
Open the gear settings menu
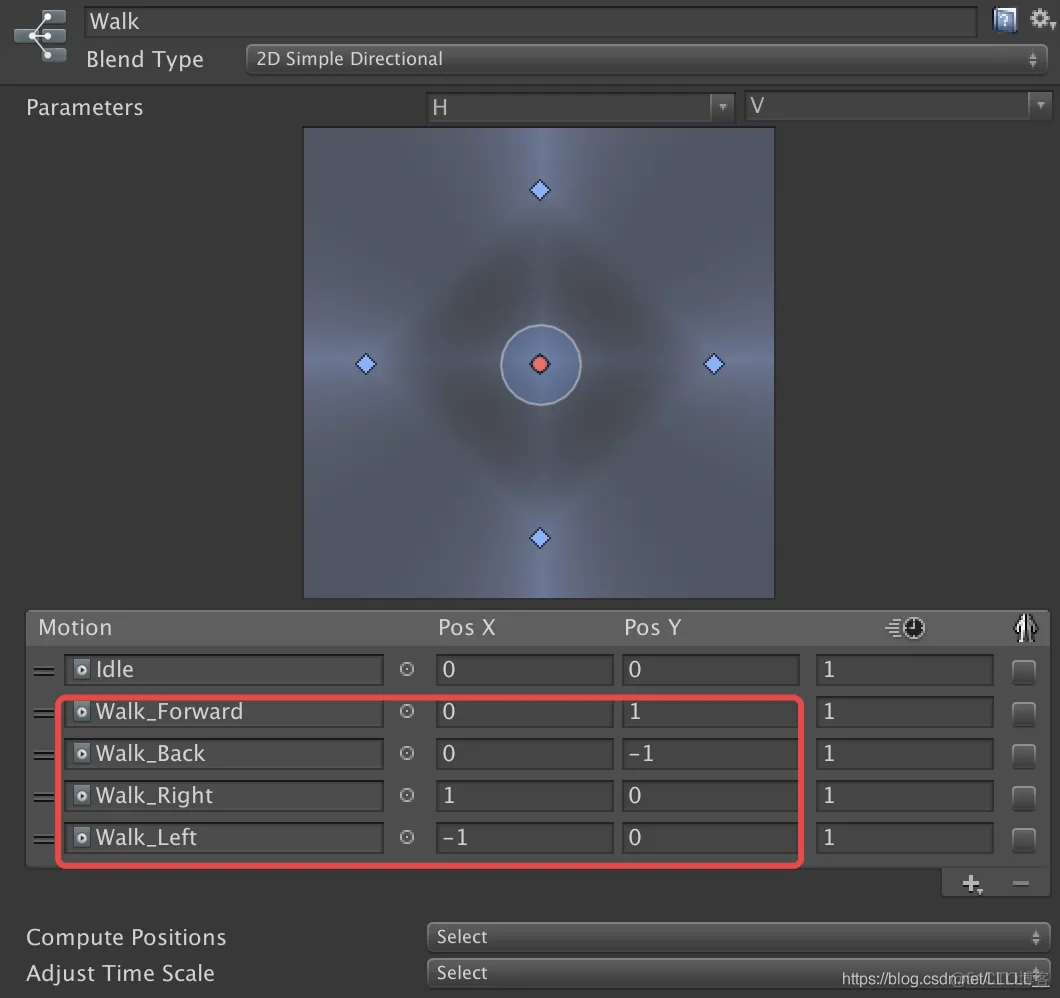click(x=1042, y=19)
